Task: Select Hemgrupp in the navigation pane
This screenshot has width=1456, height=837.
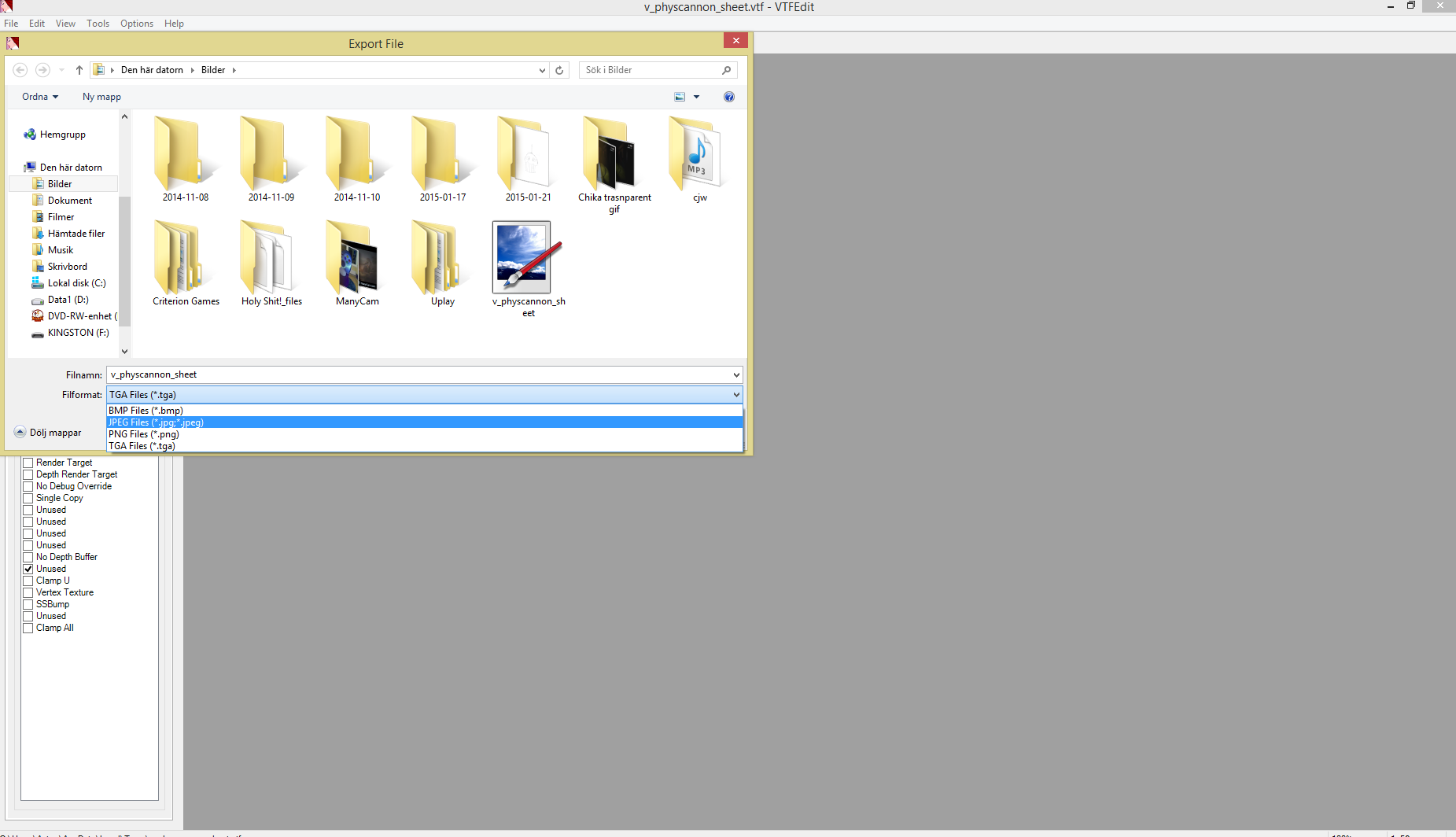Action: 55,135
